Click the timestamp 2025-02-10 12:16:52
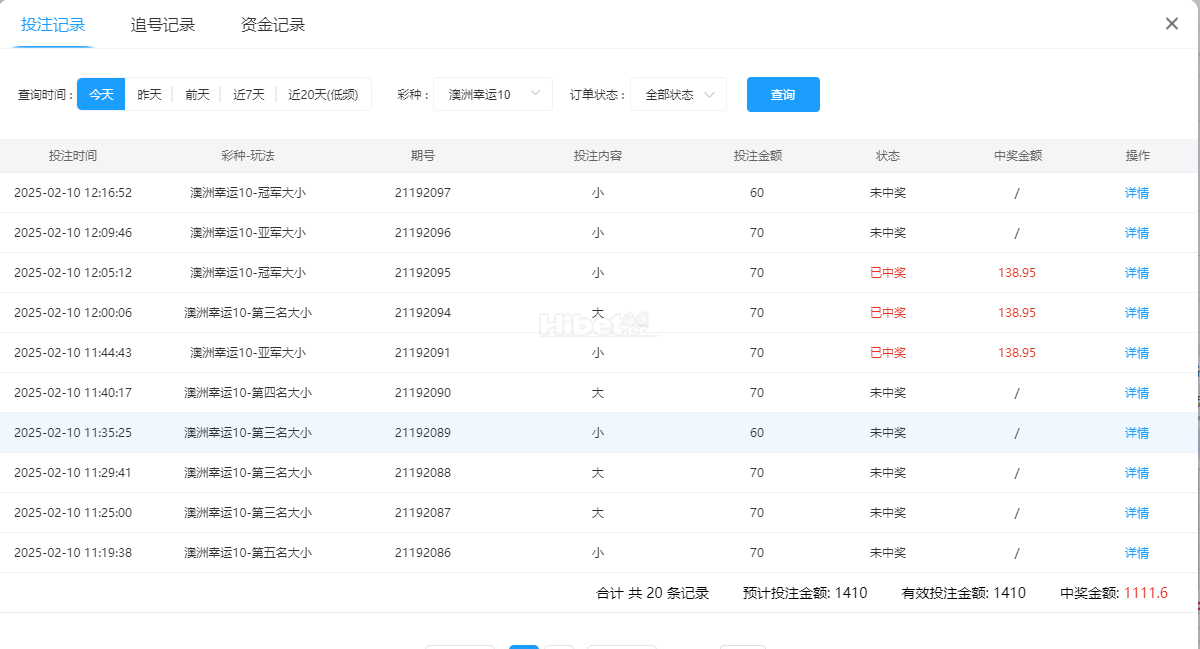The width and height of the screenshot is (1200, 649). tap(73, 193)
